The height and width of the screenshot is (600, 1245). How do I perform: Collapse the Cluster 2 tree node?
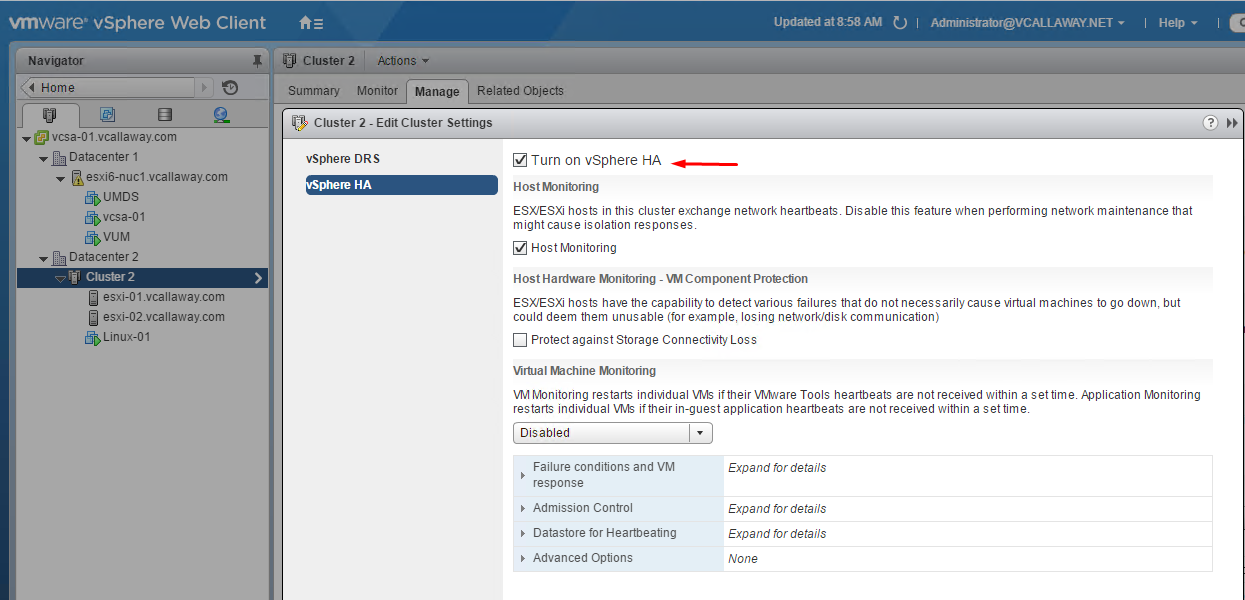(61, 278)
